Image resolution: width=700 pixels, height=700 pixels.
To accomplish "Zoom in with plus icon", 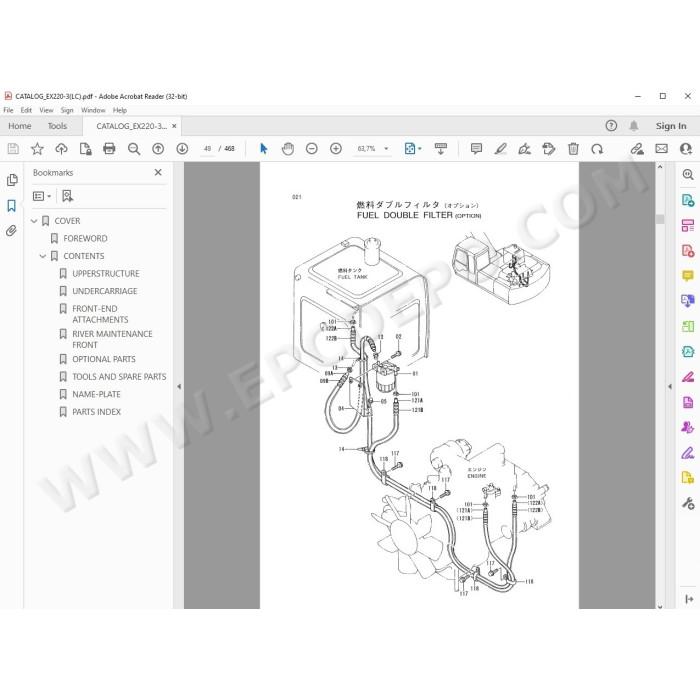I will click(x=336, y=148).
